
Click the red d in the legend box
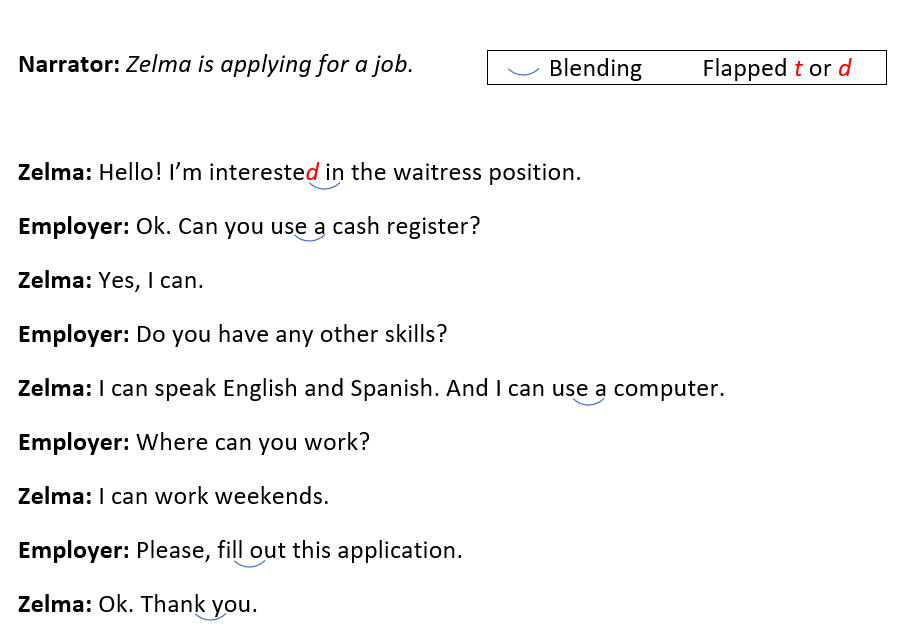(844, 68)
